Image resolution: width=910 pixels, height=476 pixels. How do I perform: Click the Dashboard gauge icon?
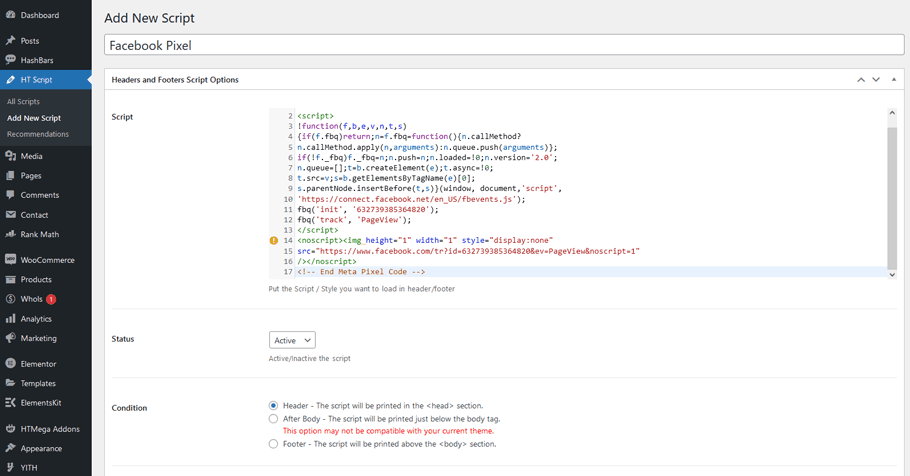click(x=10, y=15)
